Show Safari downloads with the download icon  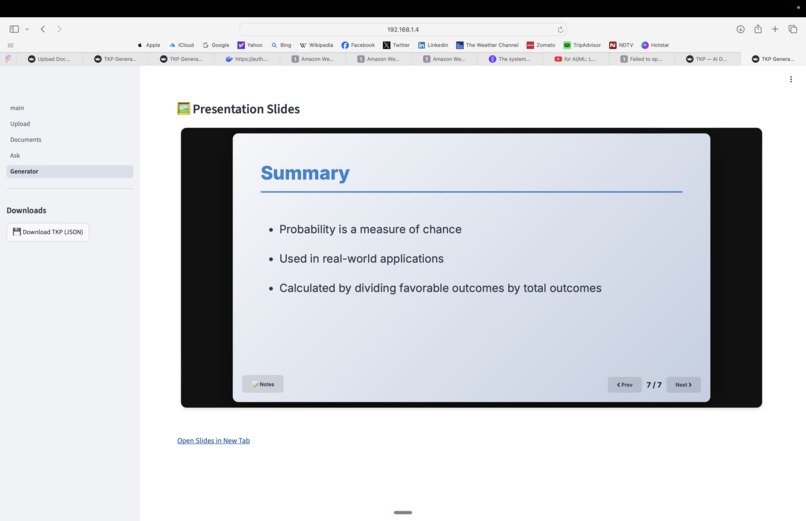pos(740,29)
